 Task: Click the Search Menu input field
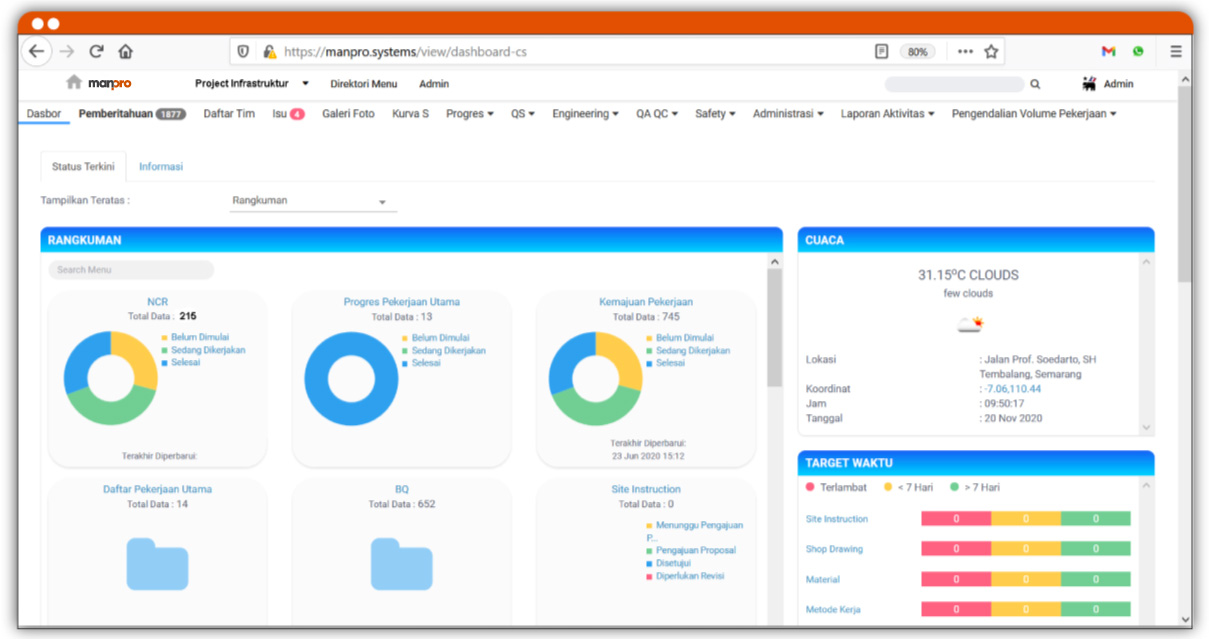point(131,270)
